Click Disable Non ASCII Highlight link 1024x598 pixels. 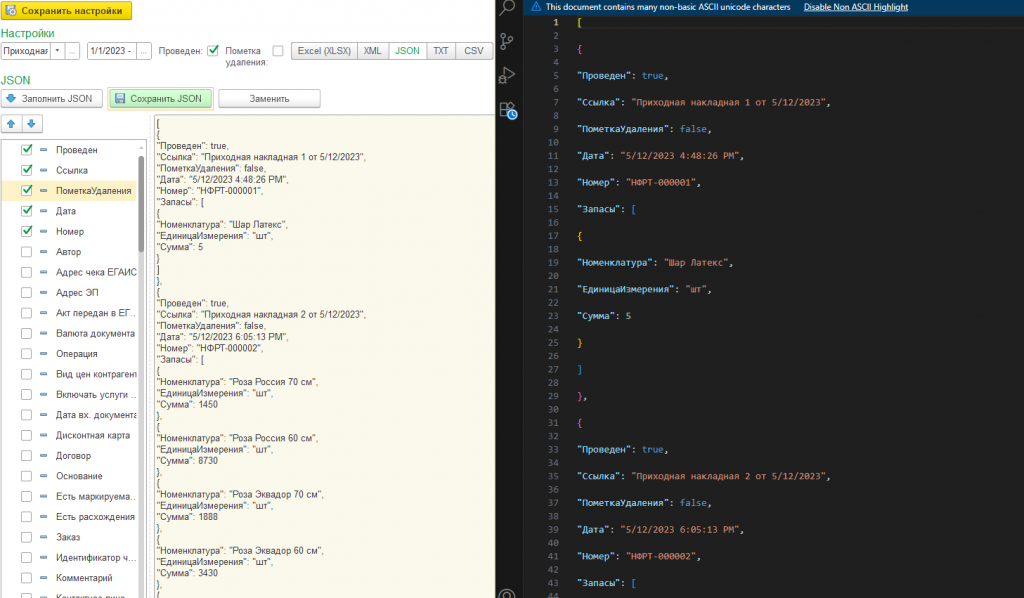coord(856,7)
